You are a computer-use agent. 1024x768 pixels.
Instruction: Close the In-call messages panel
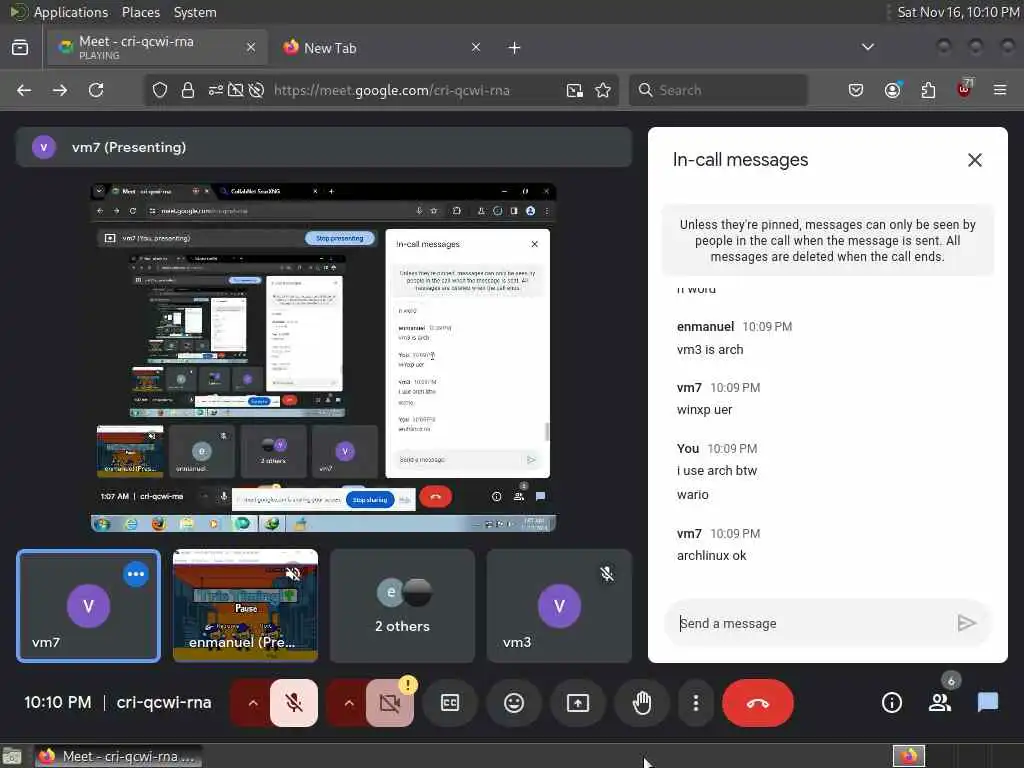(x=974, y=160)
